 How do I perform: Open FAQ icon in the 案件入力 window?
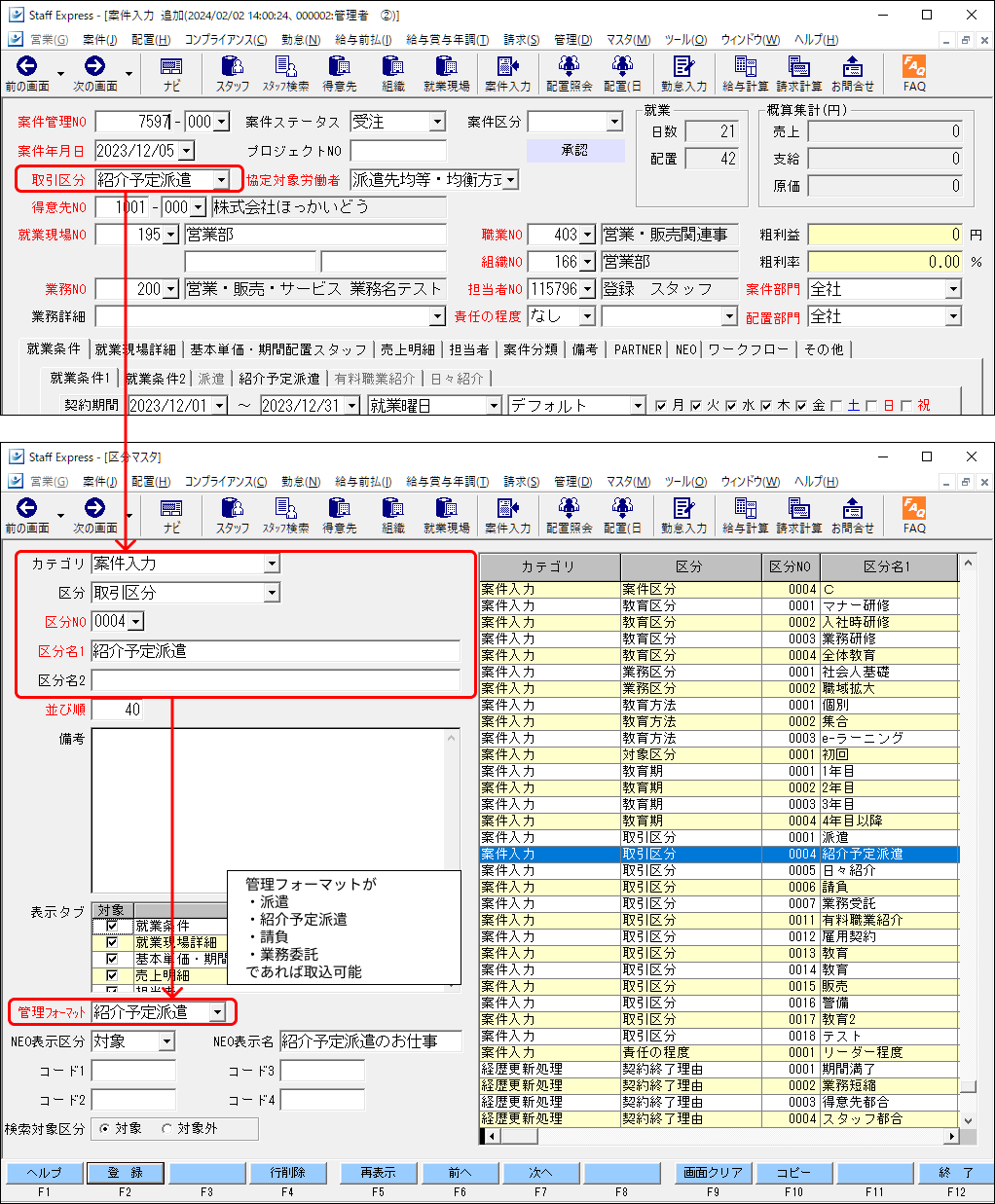pyautogui.click(x=914, y=73)
